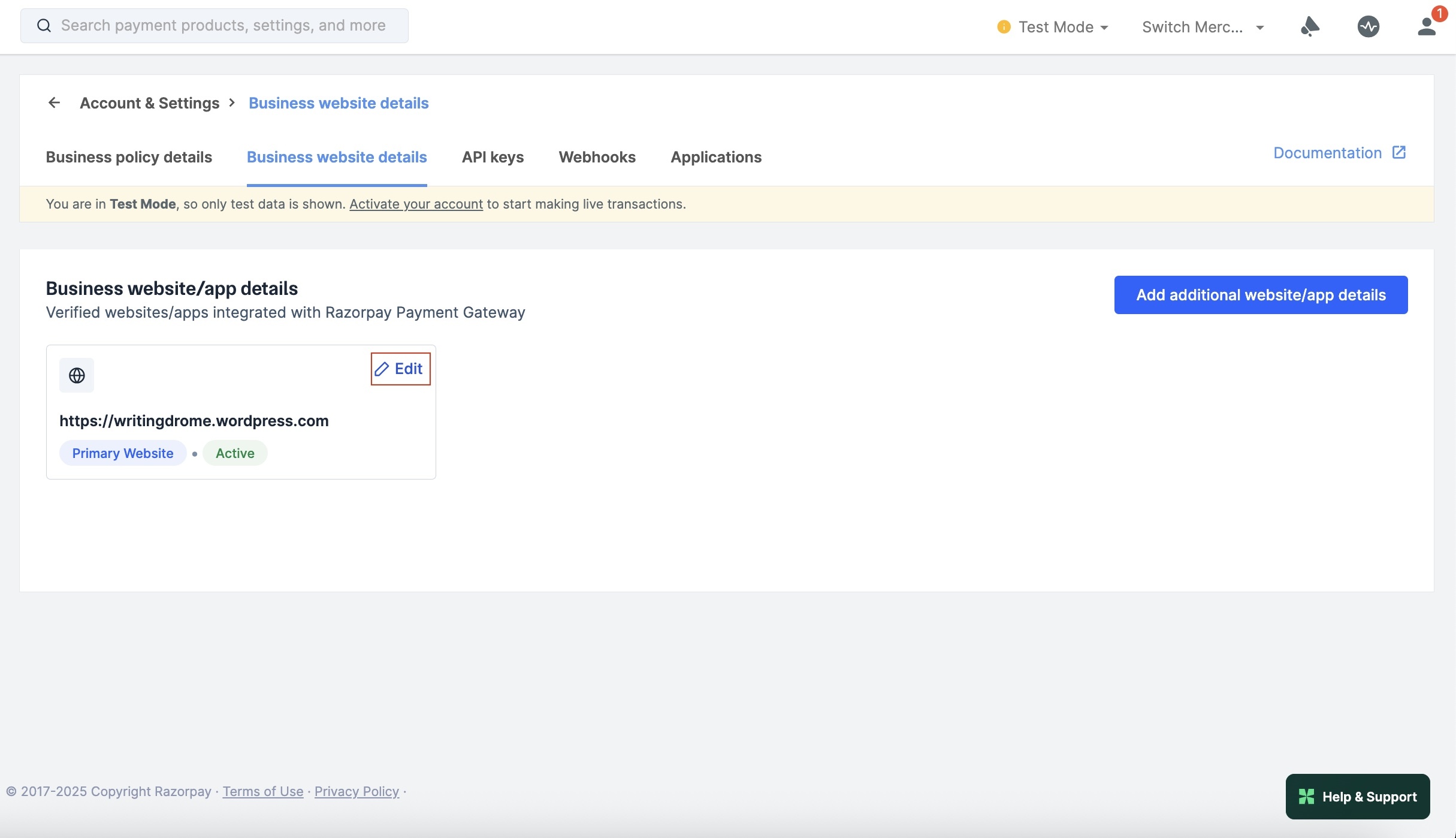Go to Account & Settings breadcrumb
Image resolution: width=1456 pixels, height=838 pixels.
coord(150,103)
